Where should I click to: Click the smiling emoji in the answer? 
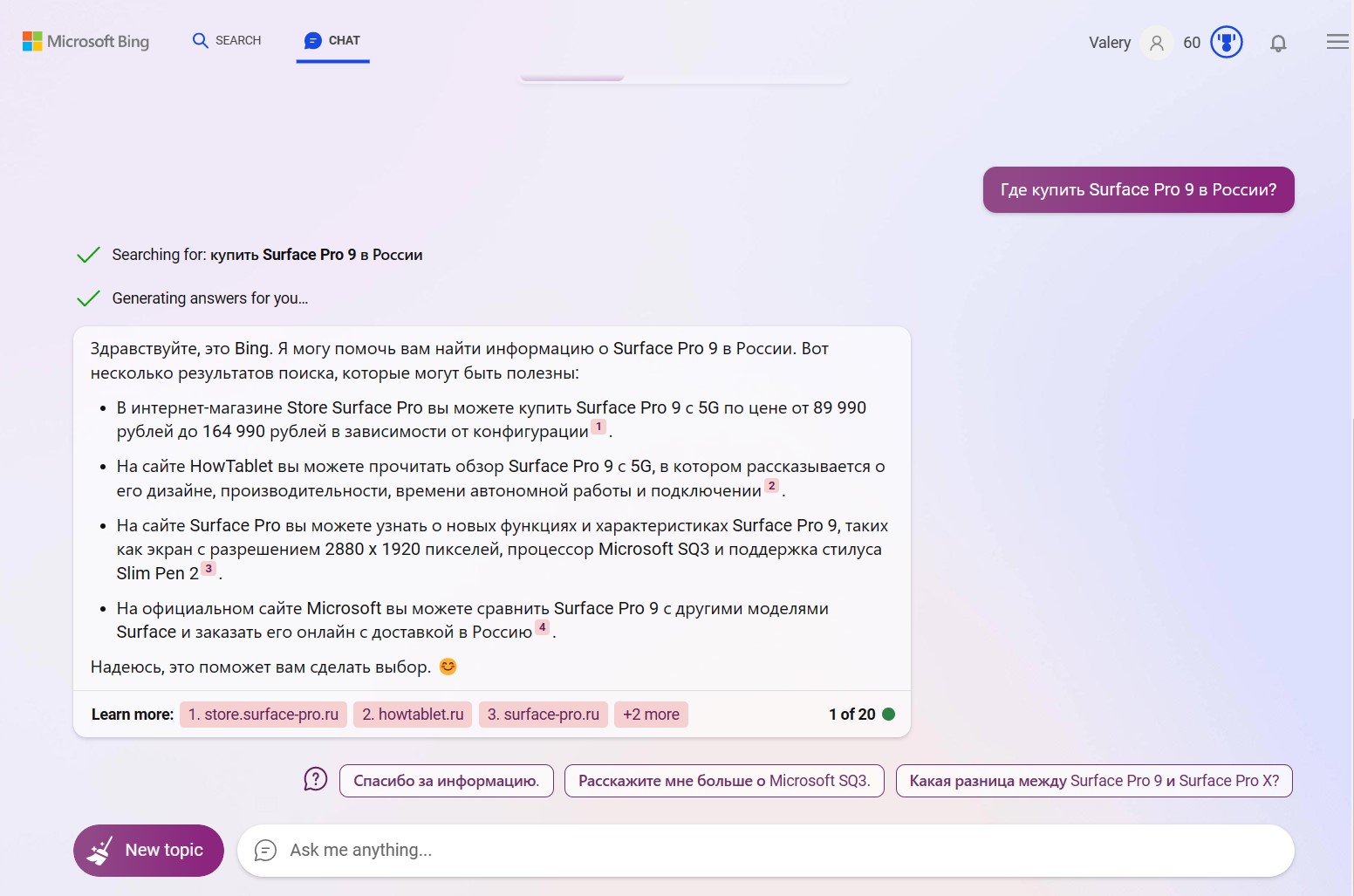(x=448, y=667)
